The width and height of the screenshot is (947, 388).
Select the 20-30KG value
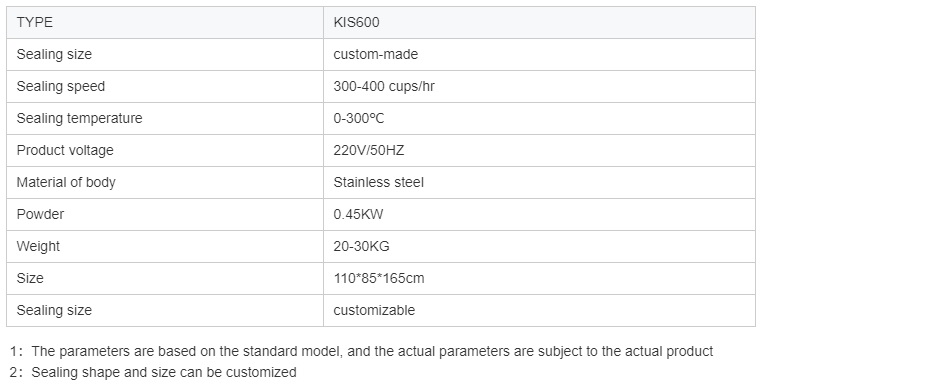point(361,247)
